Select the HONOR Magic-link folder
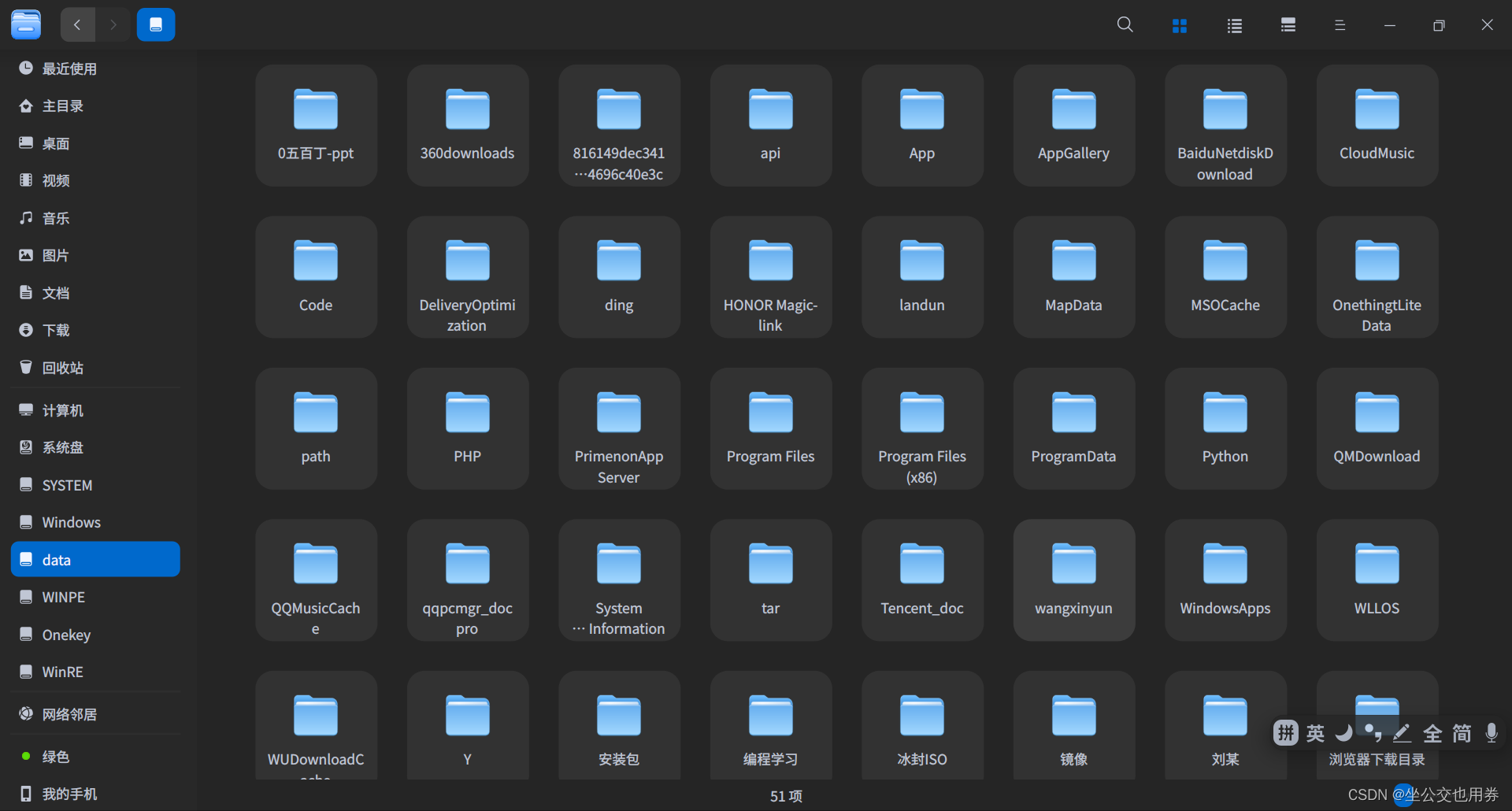The height and width of the screenshot is (811, 1512). (771, 277)
